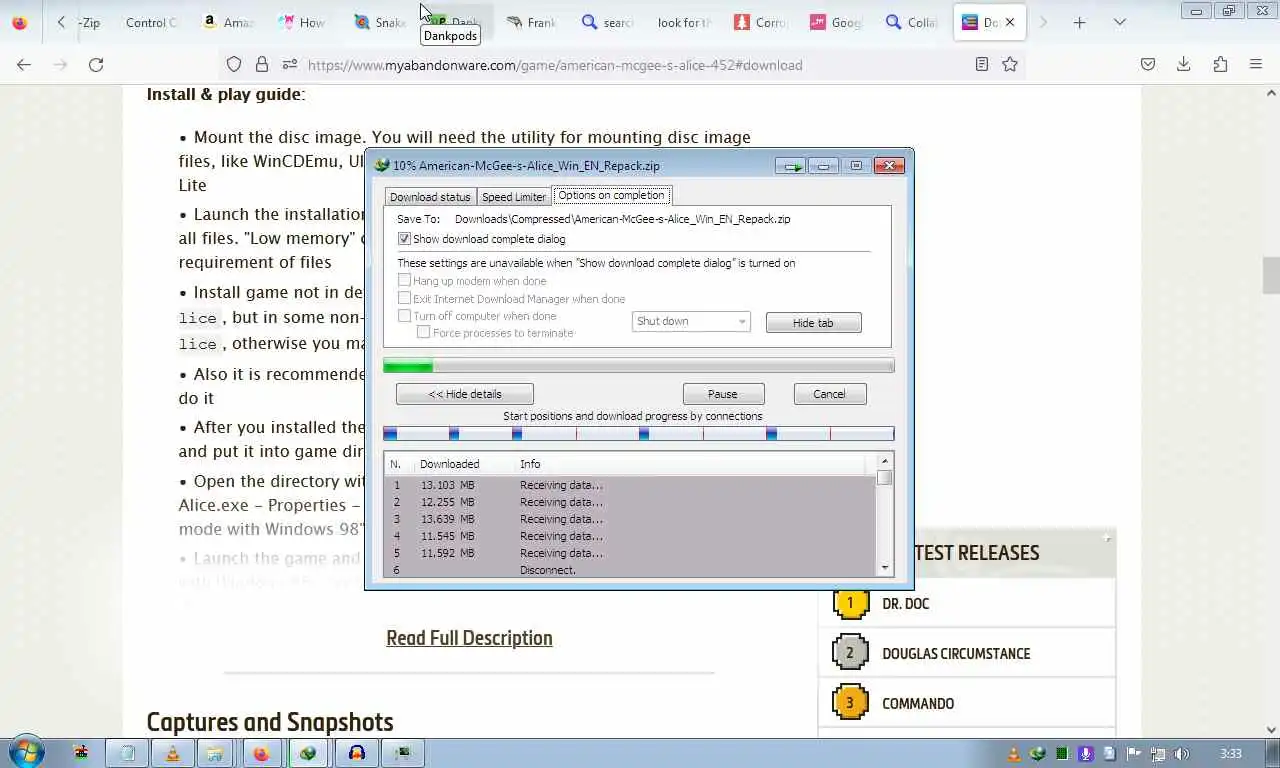Screen dimensions: 1280x768
Task: Open VLC media player from taskbar
Action: click(173, 753)
